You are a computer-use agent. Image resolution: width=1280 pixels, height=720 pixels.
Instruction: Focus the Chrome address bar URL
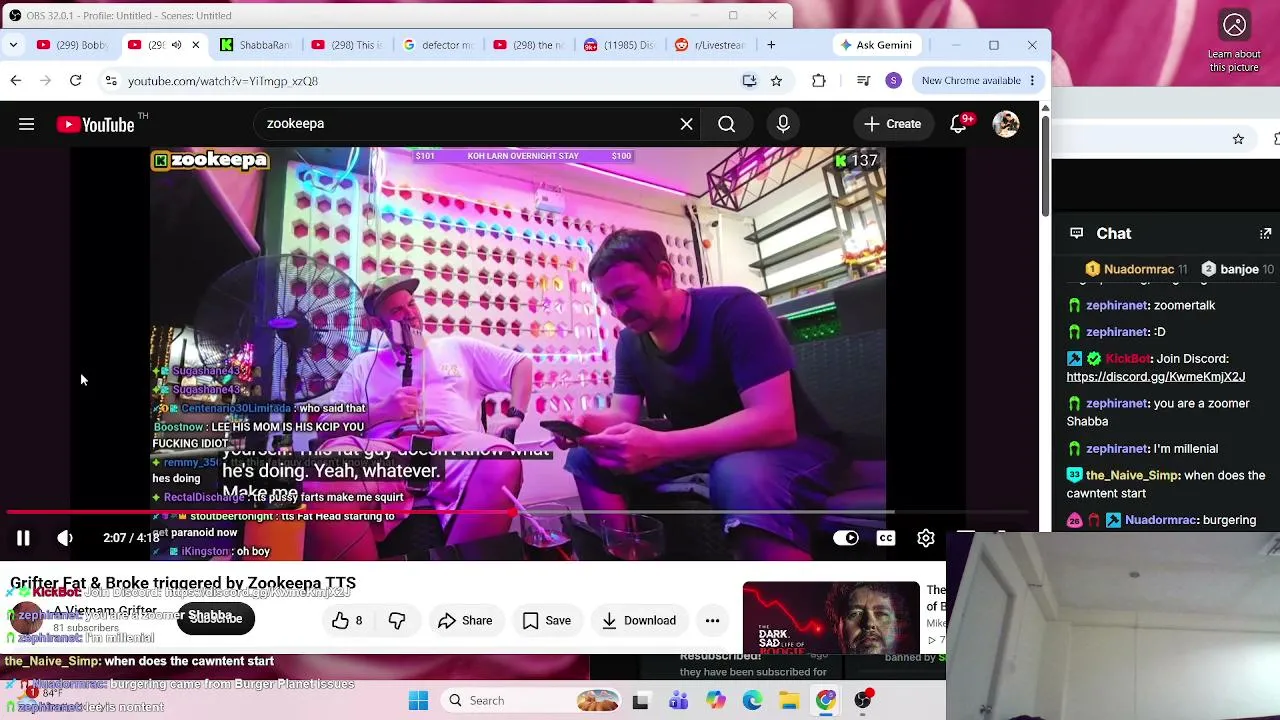(x=223, y=81)
